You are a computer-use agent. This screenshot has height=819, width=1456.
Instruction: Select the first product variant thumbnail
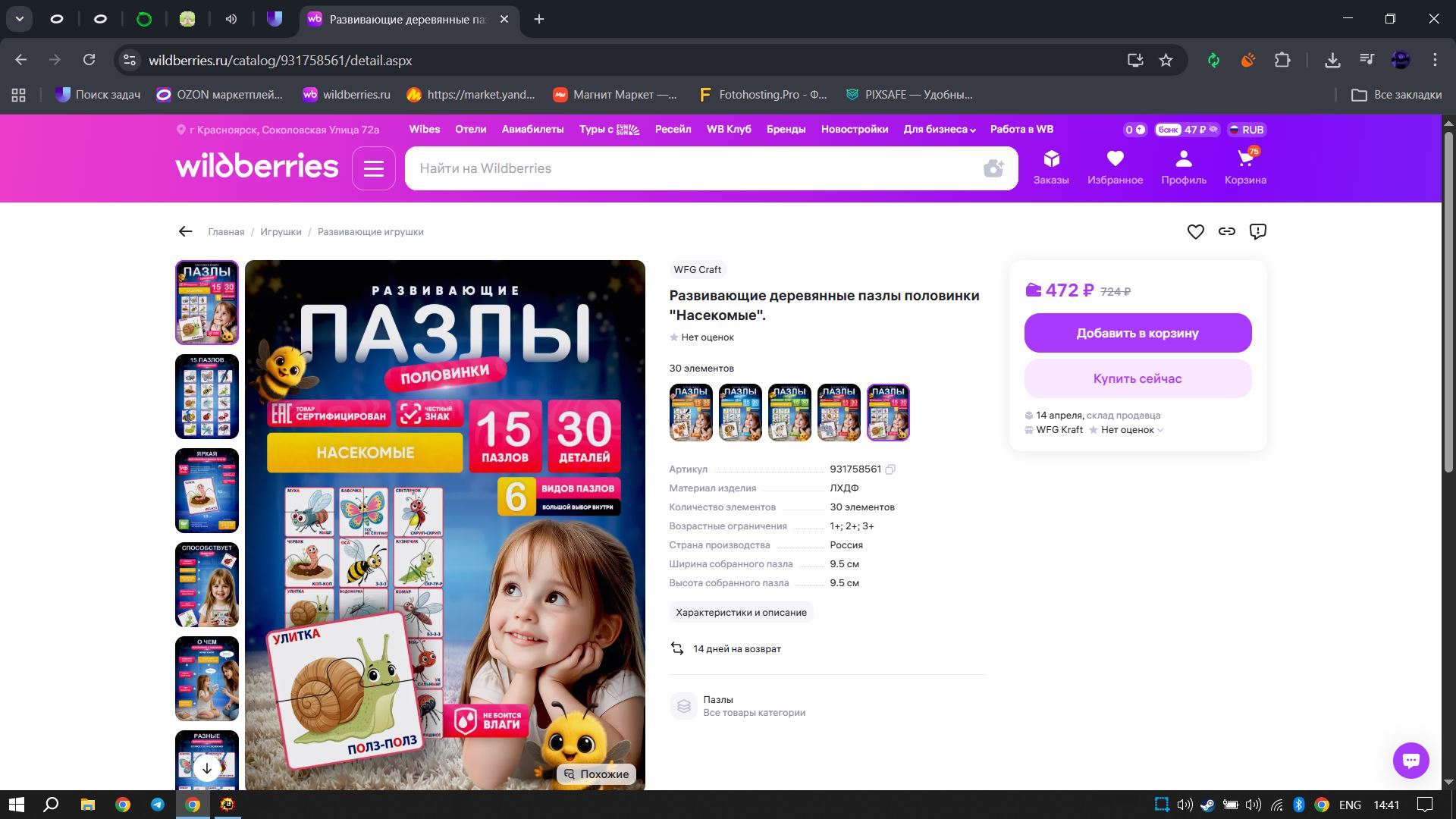pos(690,413)
